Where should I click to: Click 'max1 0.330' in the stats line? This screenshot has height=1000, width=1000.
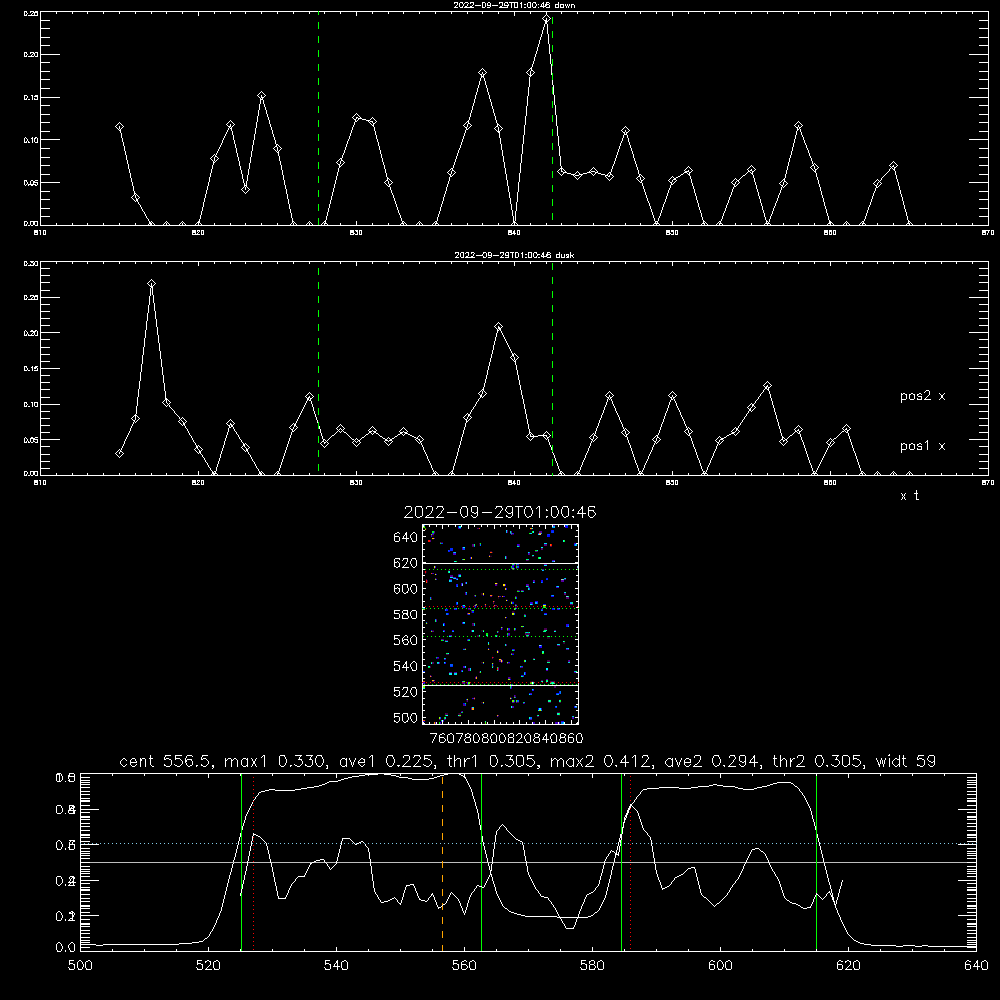point(275,761)
